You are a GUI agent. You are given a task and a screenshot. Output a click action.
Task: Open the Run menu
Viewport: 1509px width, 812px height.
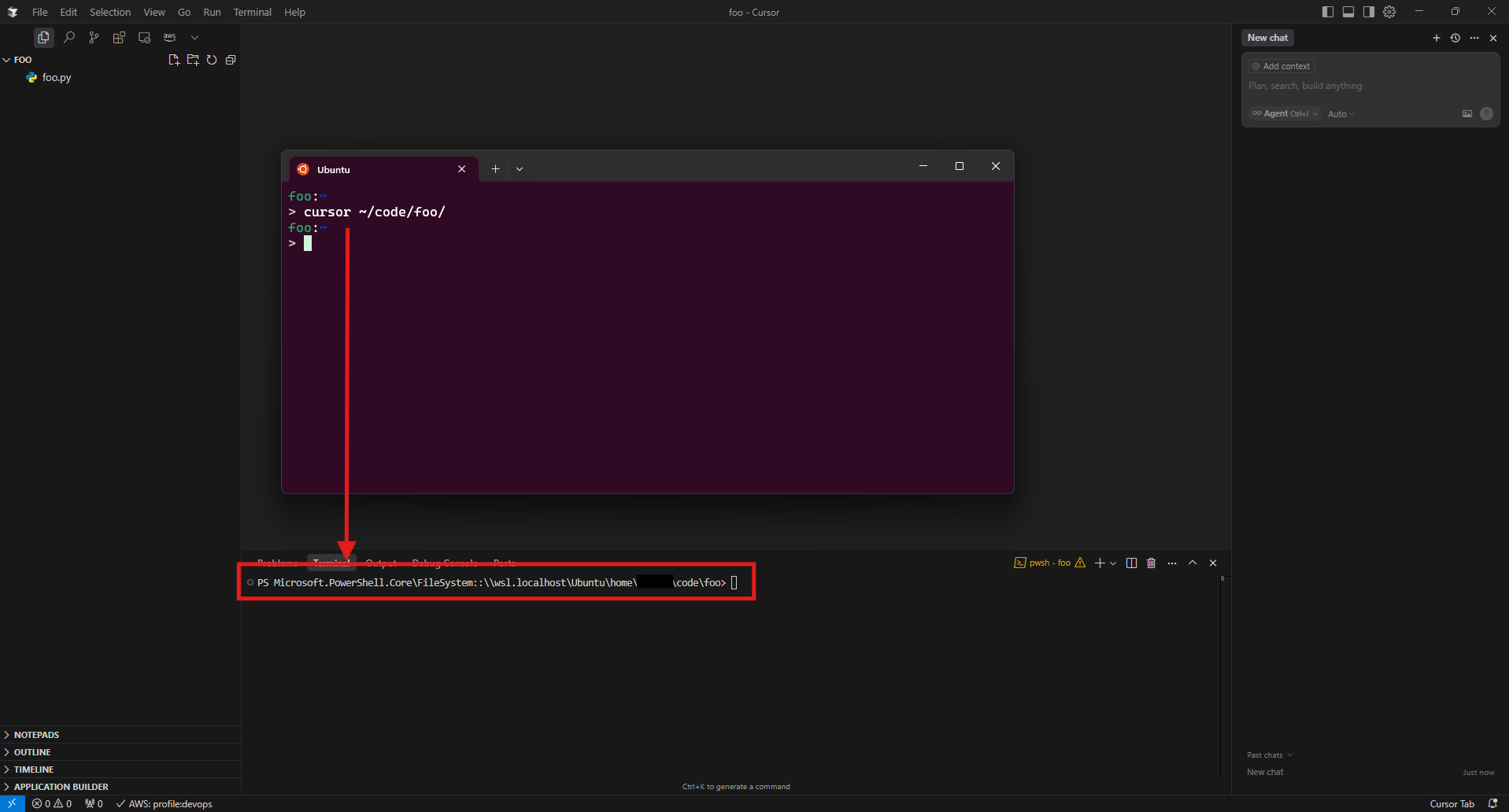pyautogui.click(x=212, y=12)
